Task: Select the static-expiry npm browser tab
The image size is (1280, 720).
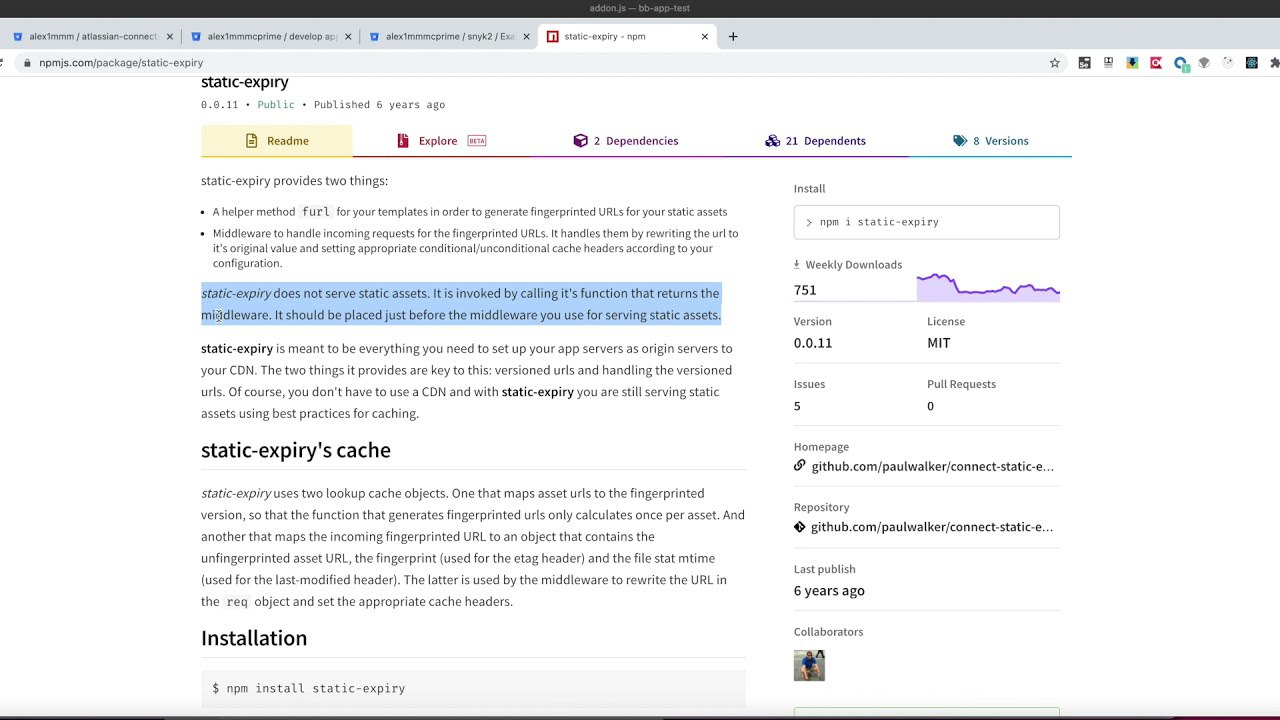Action: point(627,37)
